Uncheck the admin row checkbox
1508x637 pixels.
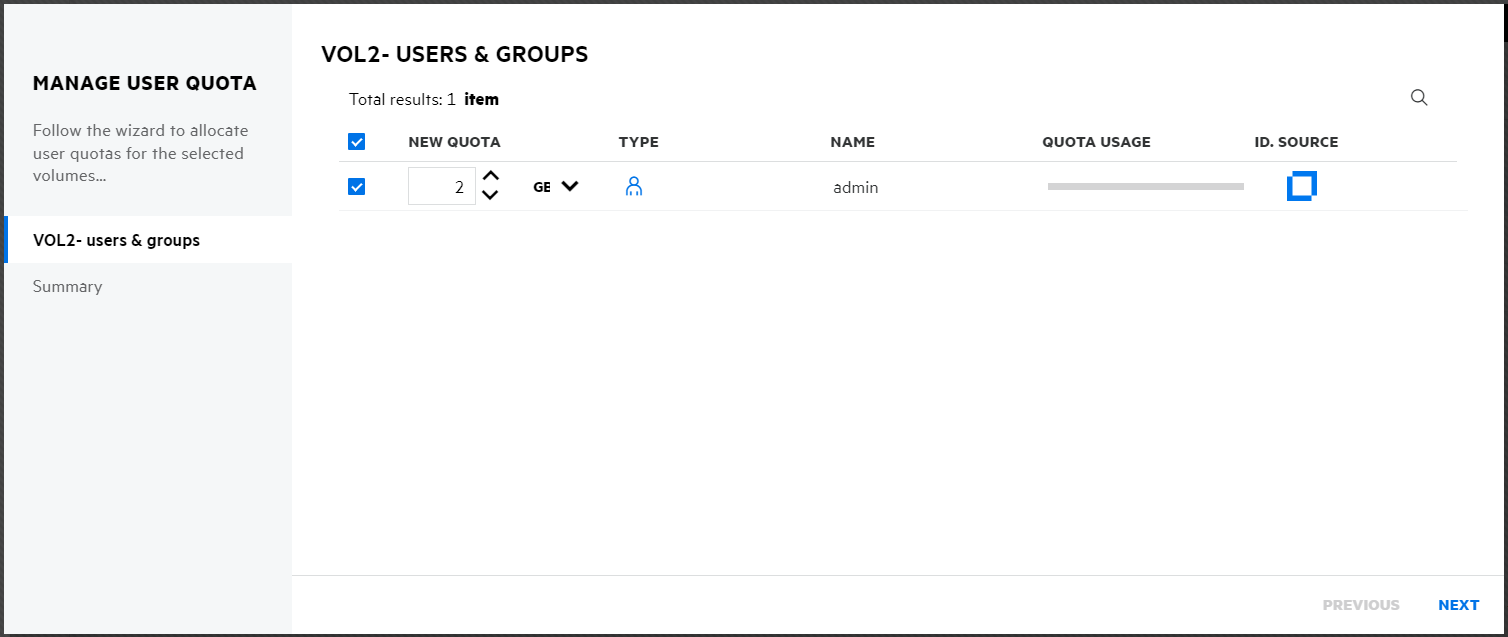(357, 187)
